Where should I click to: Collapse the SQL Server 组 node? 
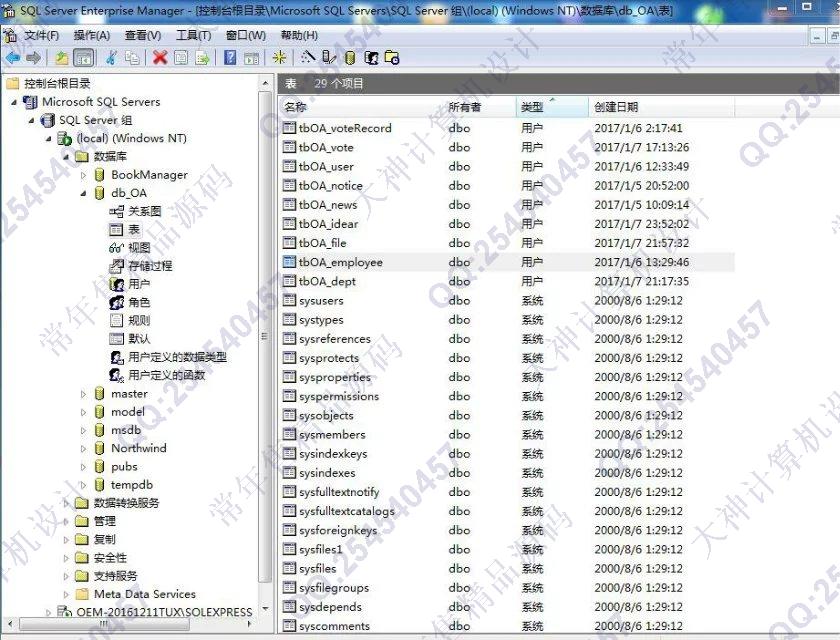pos(31,120)
